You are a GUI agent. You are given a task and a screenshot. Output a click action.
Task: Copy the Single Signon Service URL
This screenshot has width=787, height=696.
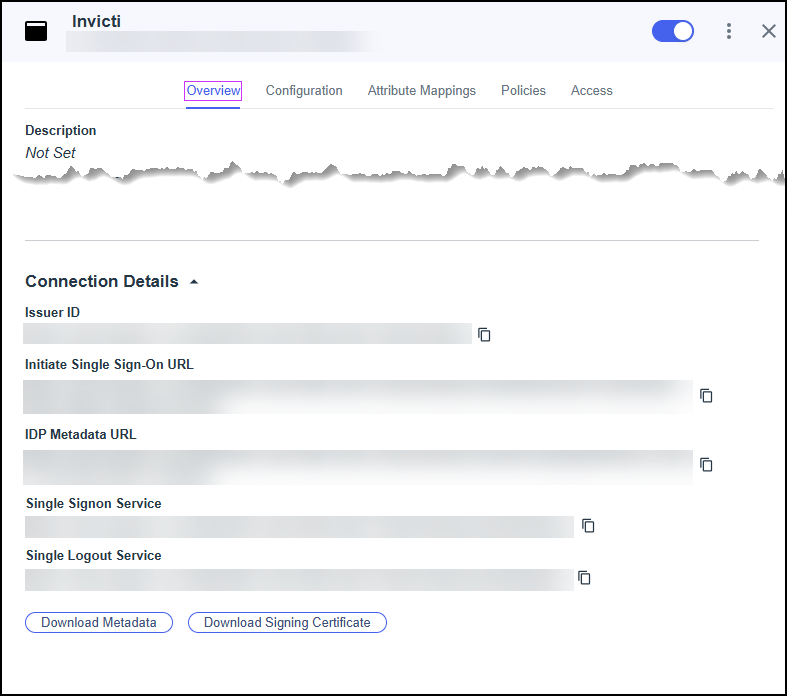click(x=588, y=525)
